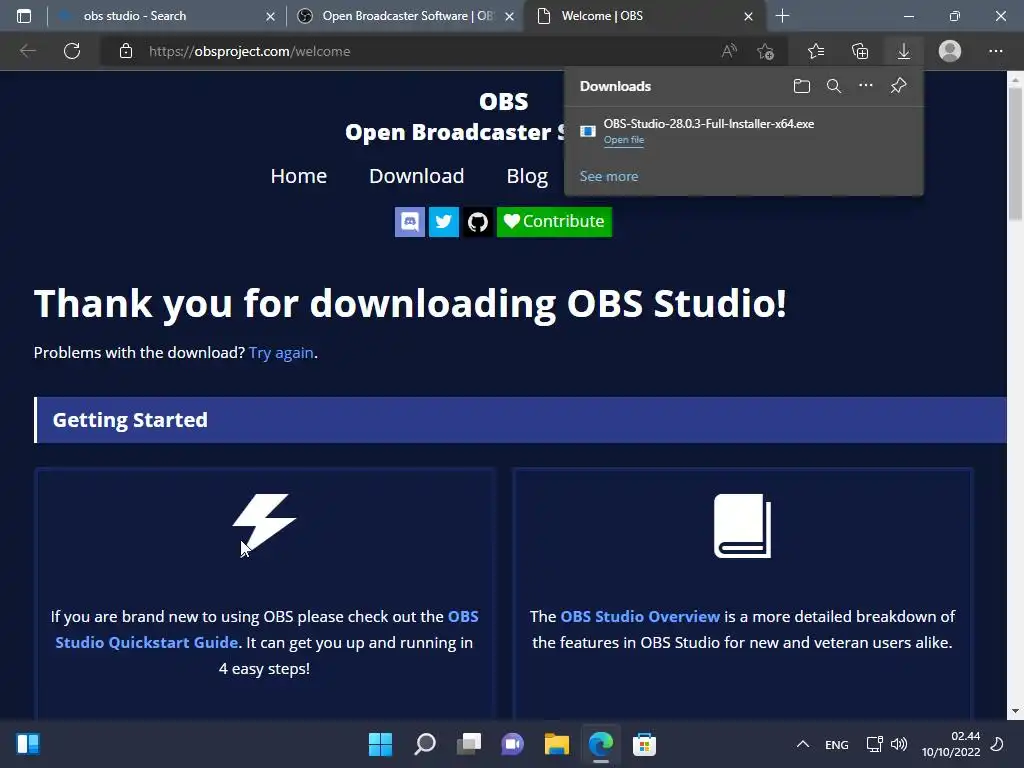Screen dimensions: 1024x768
Task: Click the book overview icon
Action: point(742,526)
